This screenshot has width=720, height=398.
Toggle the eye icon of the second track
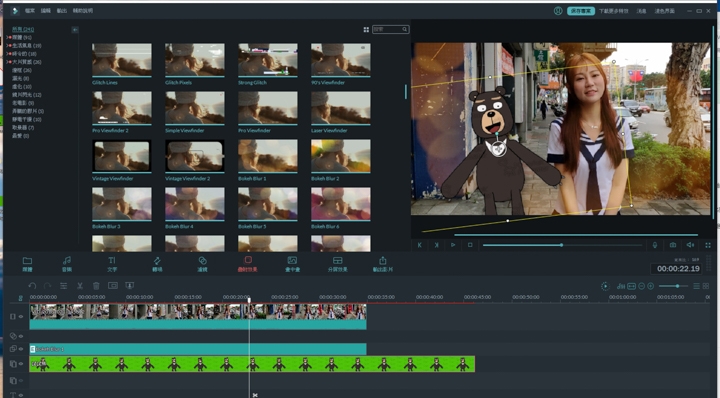point(21,336)
